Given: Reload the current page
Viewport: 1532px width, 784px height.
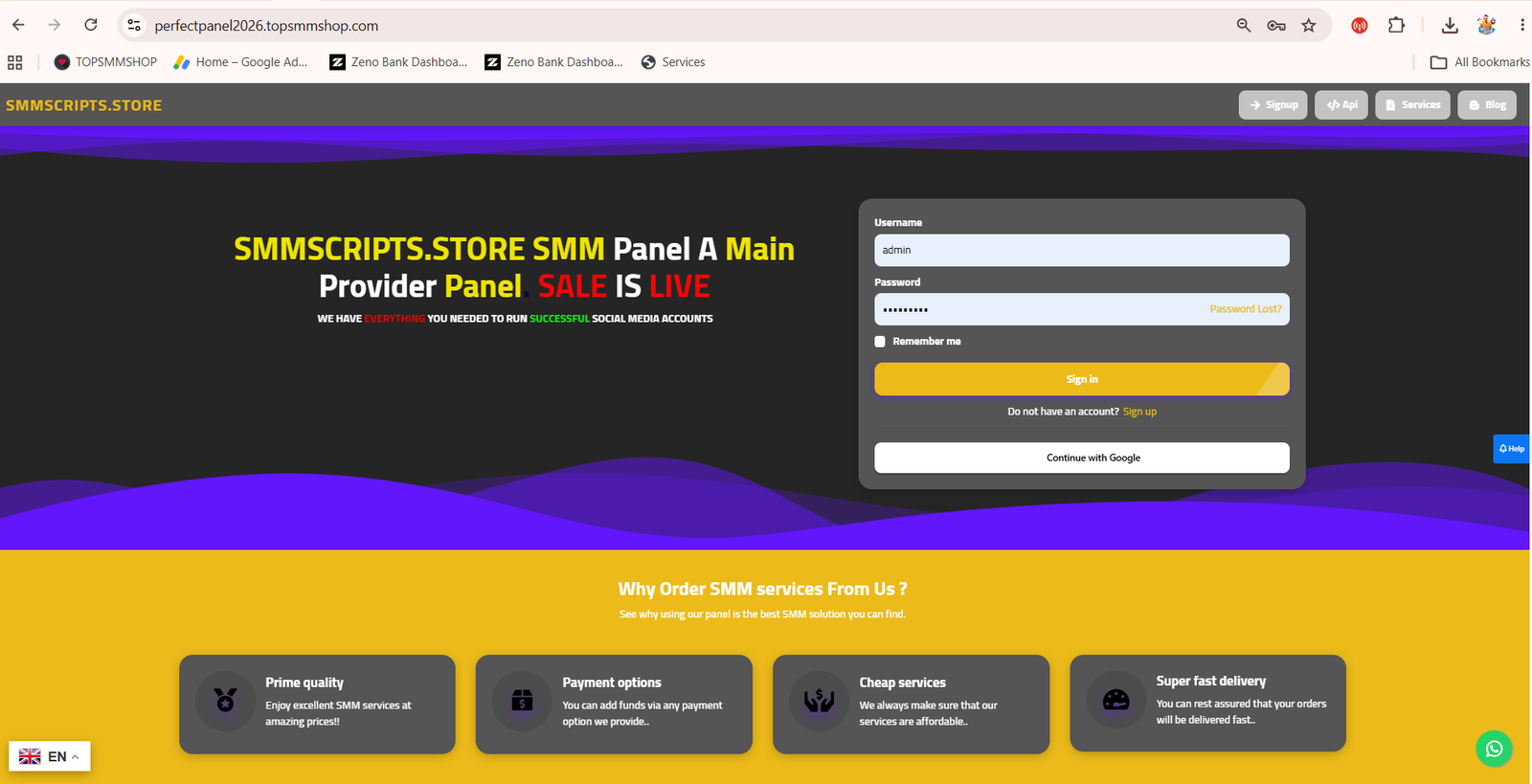Looking at the screenshot, I should click(91, 25).
